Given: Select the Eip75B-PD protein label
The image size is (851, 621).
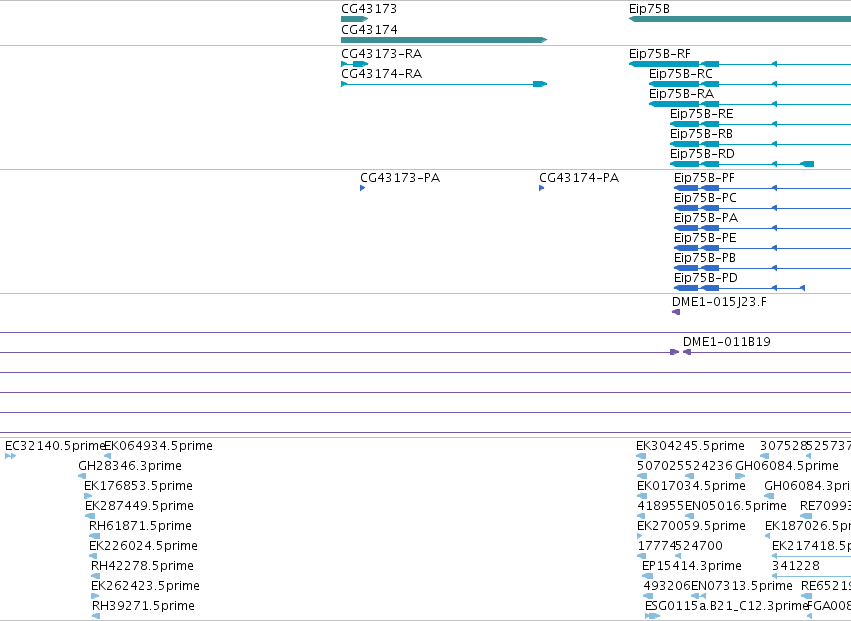Looking at the screenshot, I should (x=706, y=278).
